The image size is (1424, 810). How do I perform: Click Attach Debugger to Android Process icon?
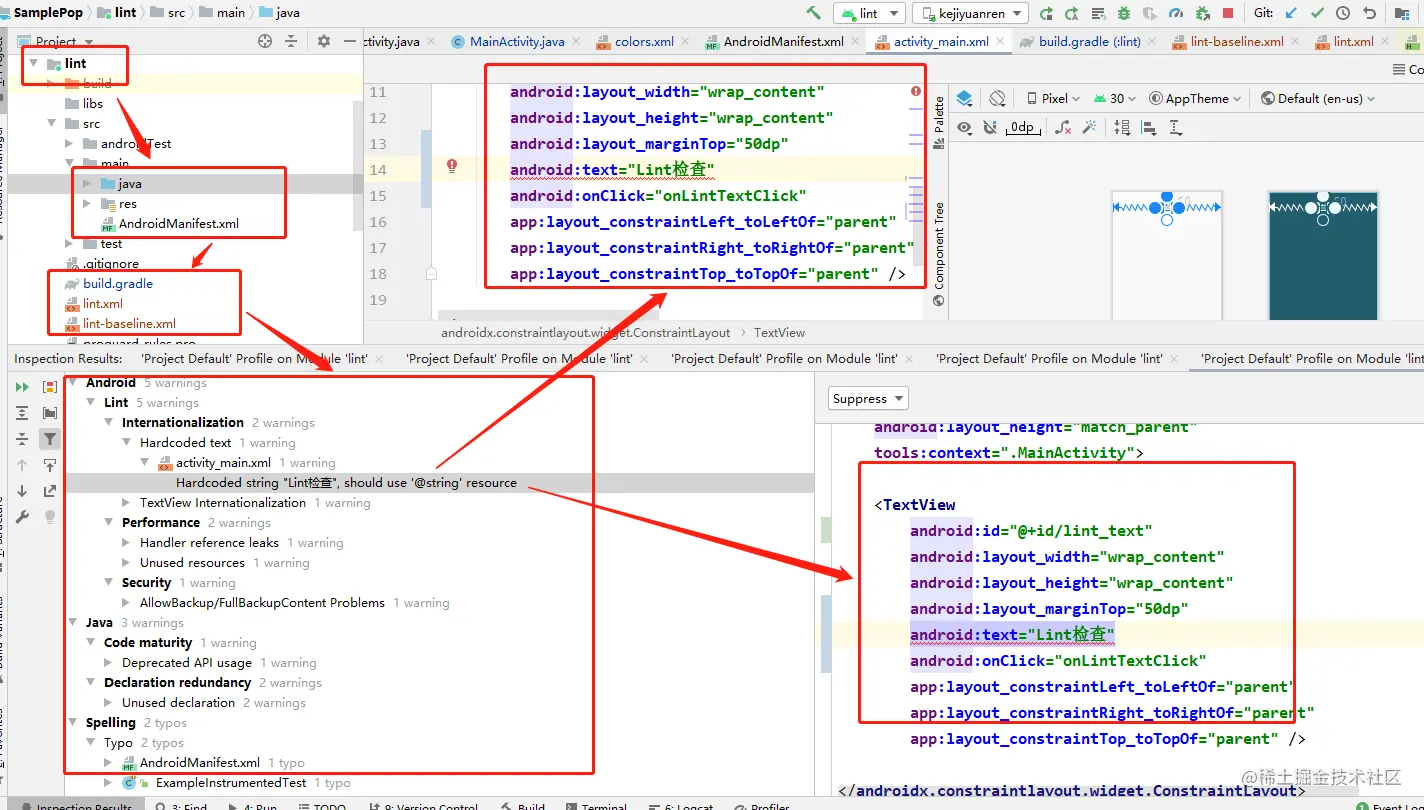coord(1202,13)
